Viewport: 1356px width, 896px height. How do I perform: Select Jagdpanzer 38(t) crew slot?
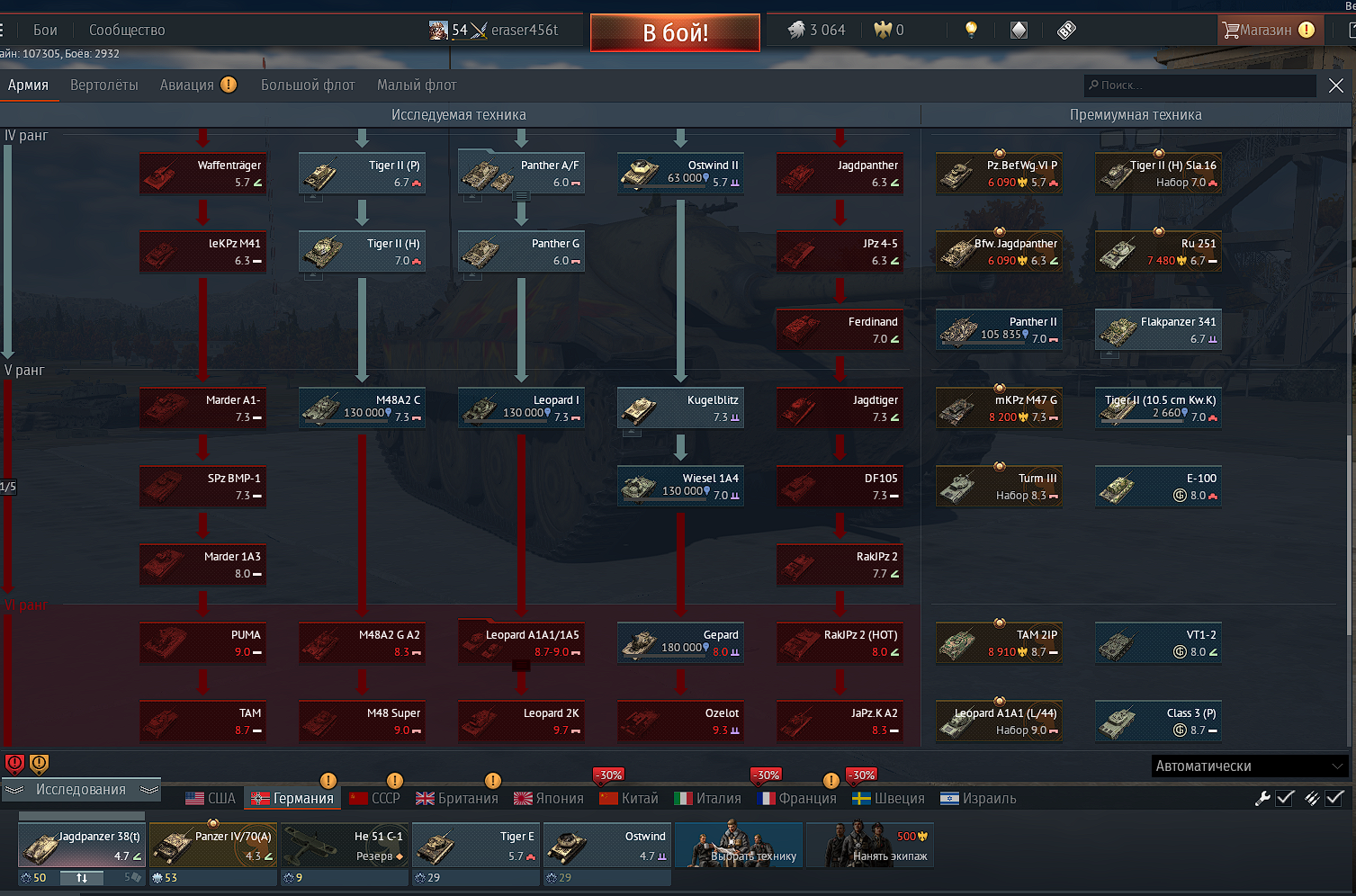pos(81,846)
